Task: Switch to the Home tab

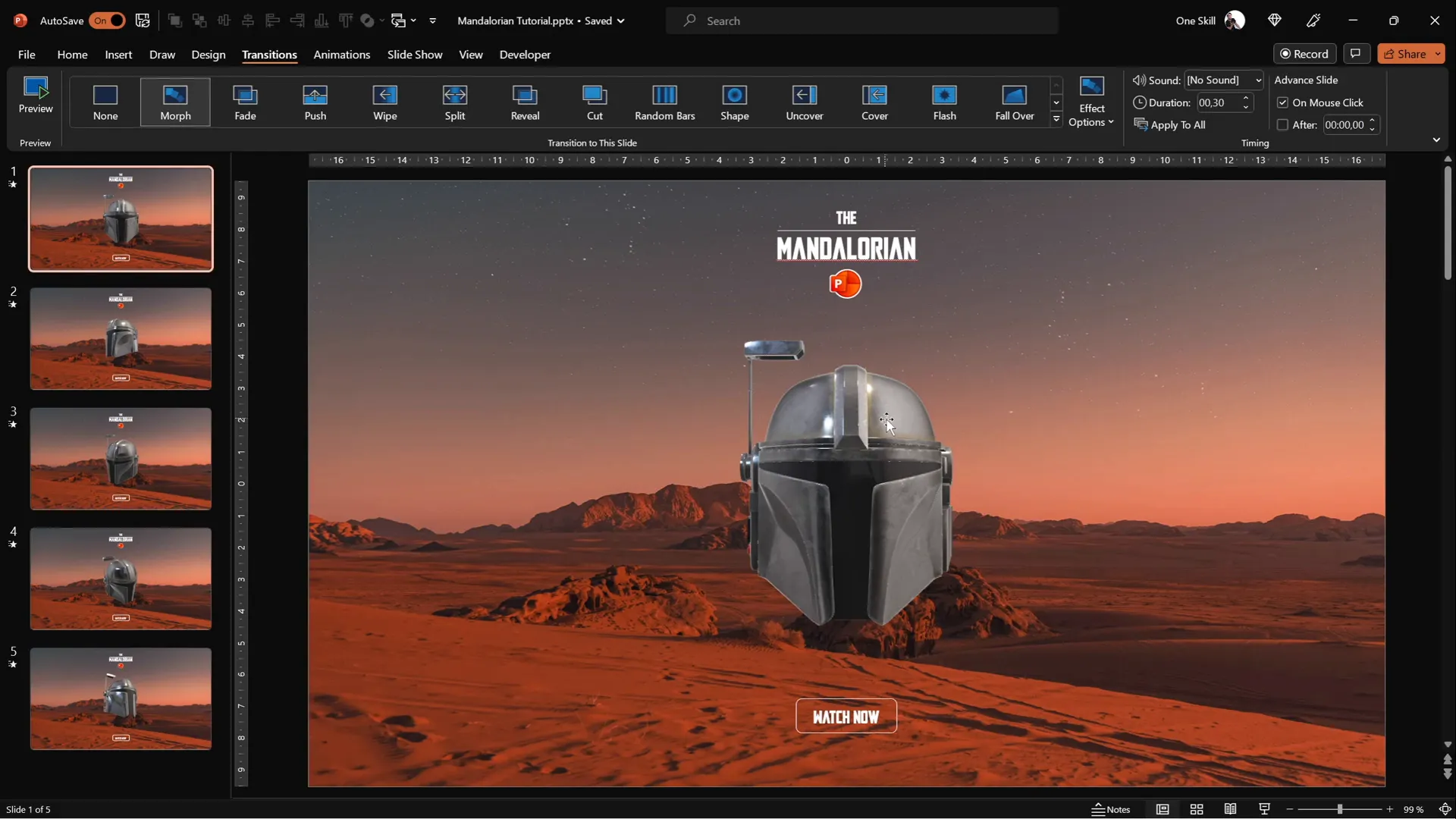Action: click(x=72, y=55)
